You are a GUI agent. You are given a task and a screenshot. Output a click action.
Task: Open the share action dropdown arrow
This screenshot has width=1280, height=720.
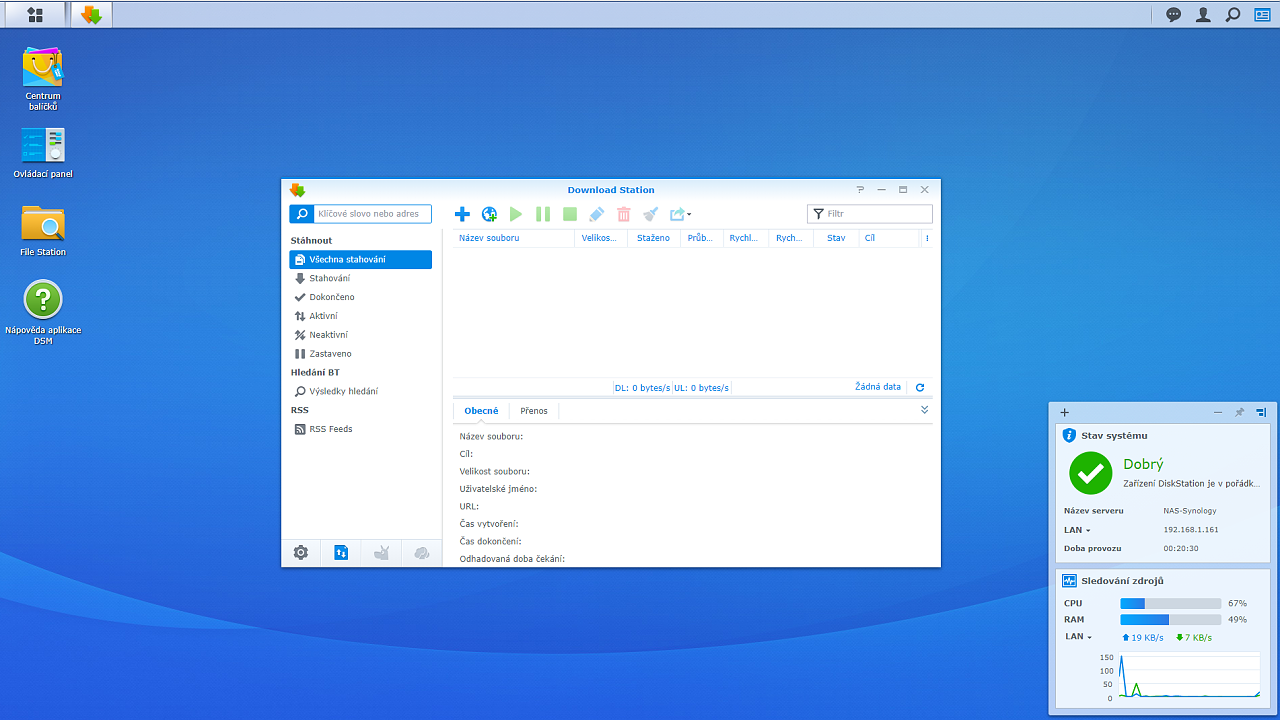pos(689,215)
